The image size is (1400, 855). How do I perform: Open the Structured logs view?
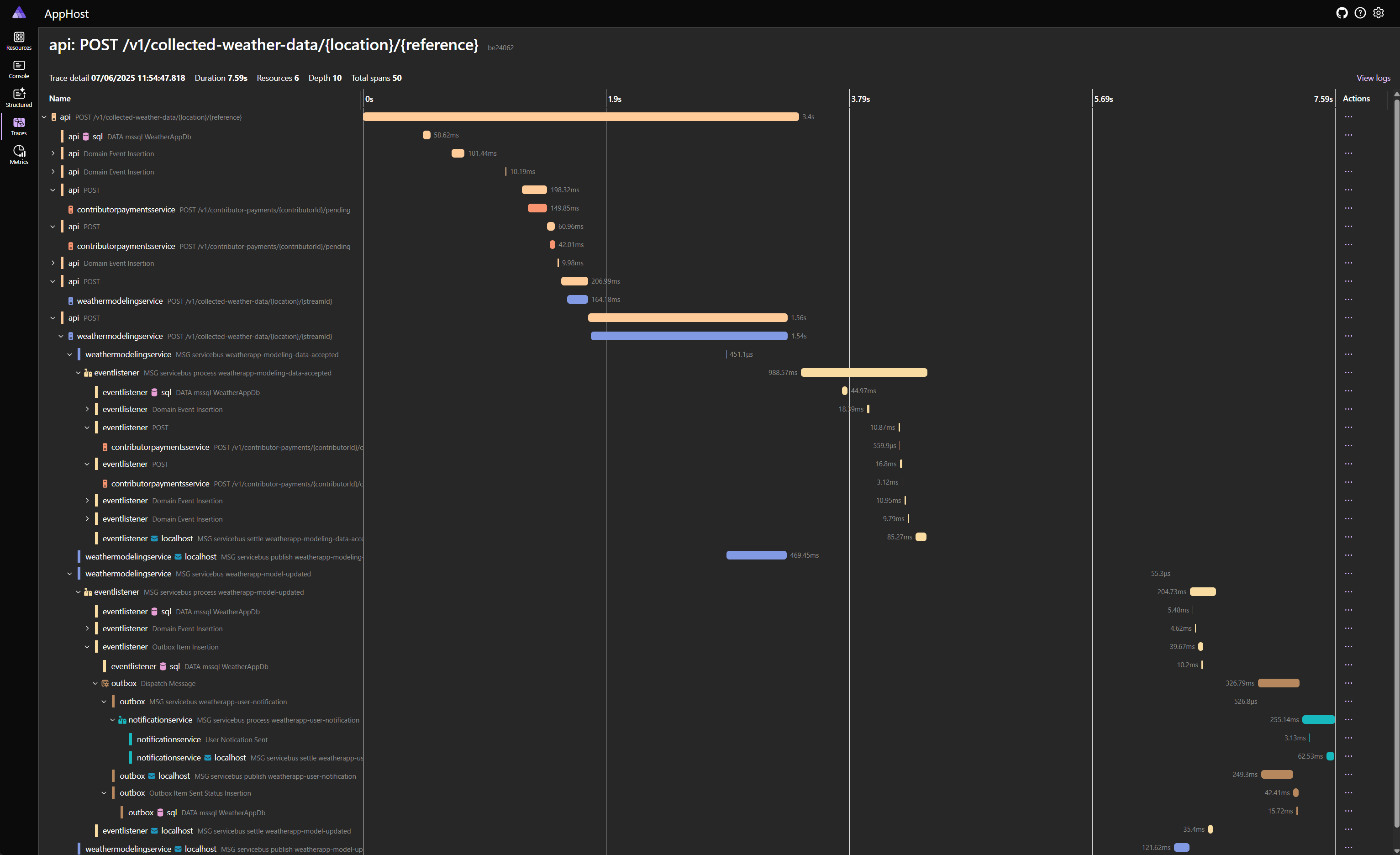(x=19, y=97)
